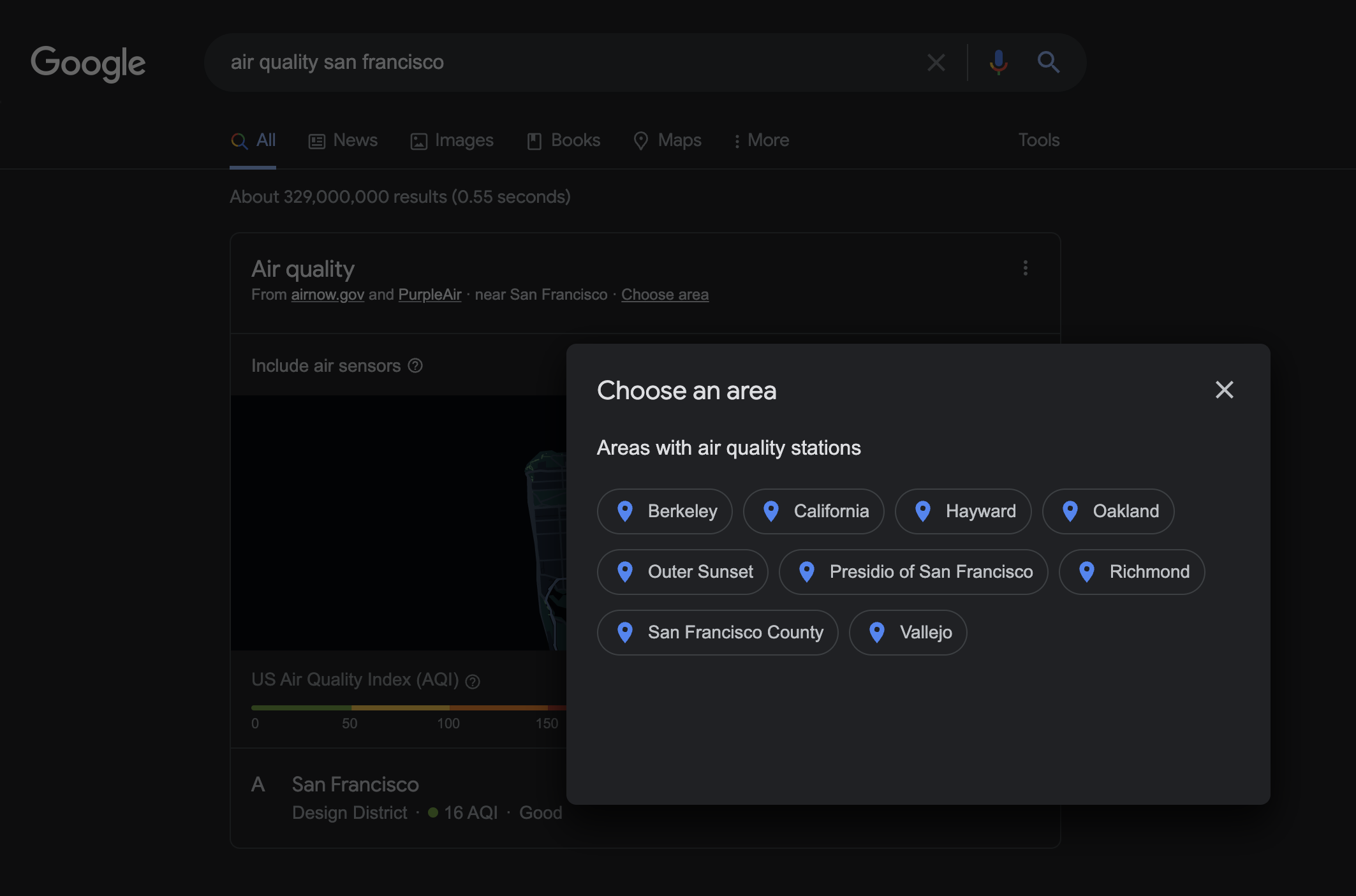The width and height of the screenshot is (1356, 896).
Task: Clear the search box with X icon
Action: tap(936, 62)
